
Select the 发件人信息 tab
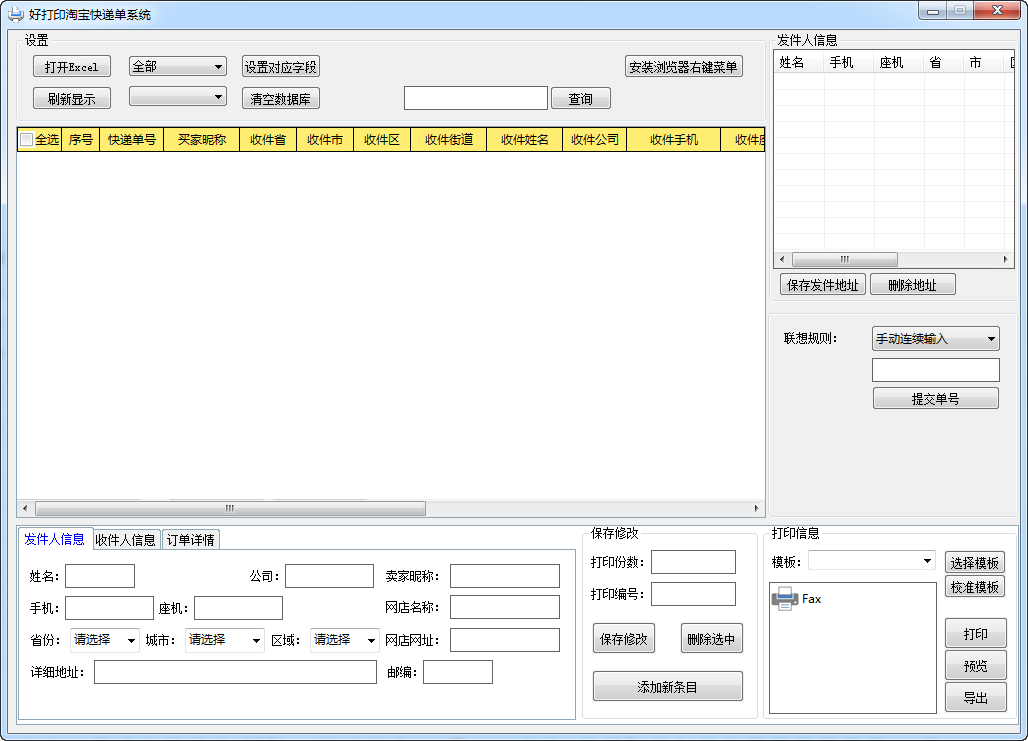(55, 539)
